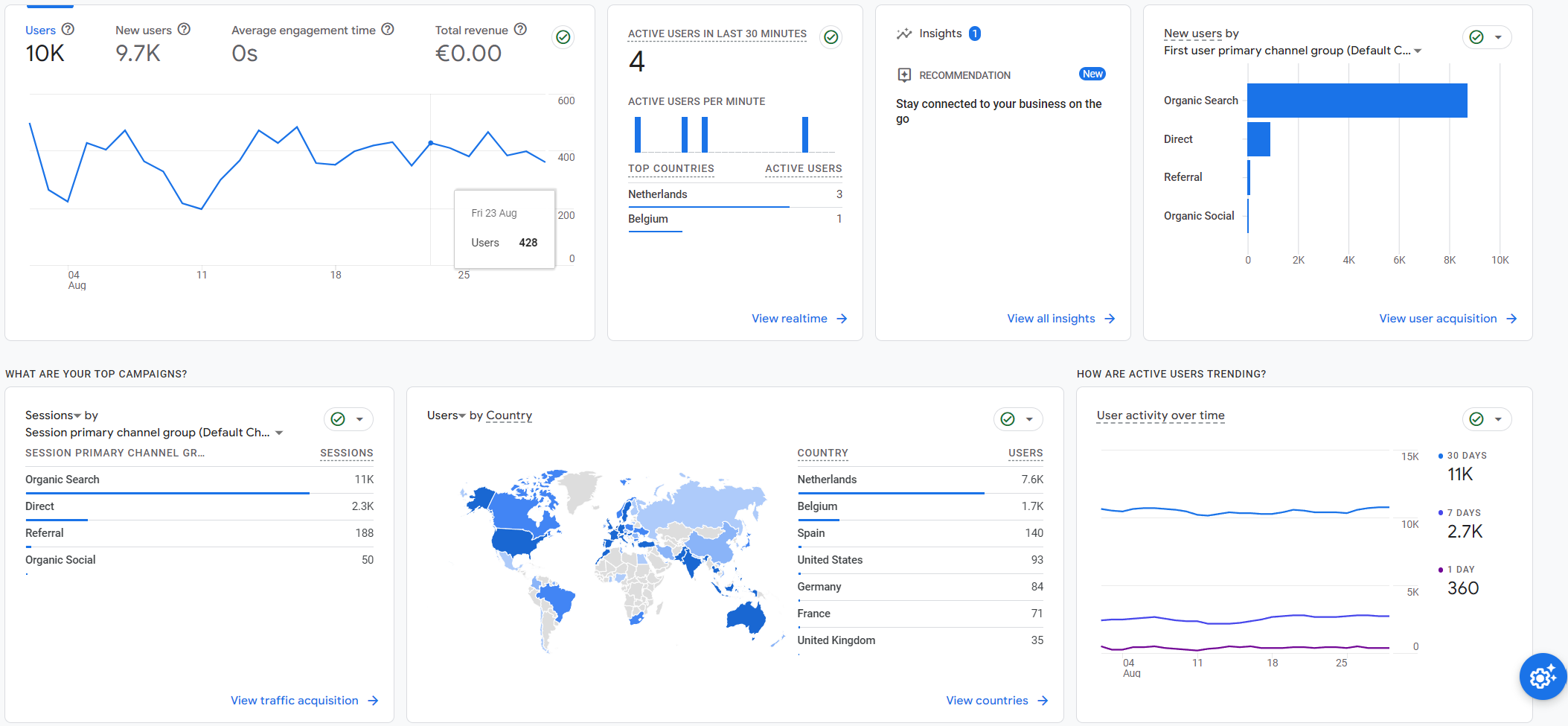The height and width of the screenshot is (726, 1568).
Task: Click Australia on the world map
Action: tap(746, 617)
